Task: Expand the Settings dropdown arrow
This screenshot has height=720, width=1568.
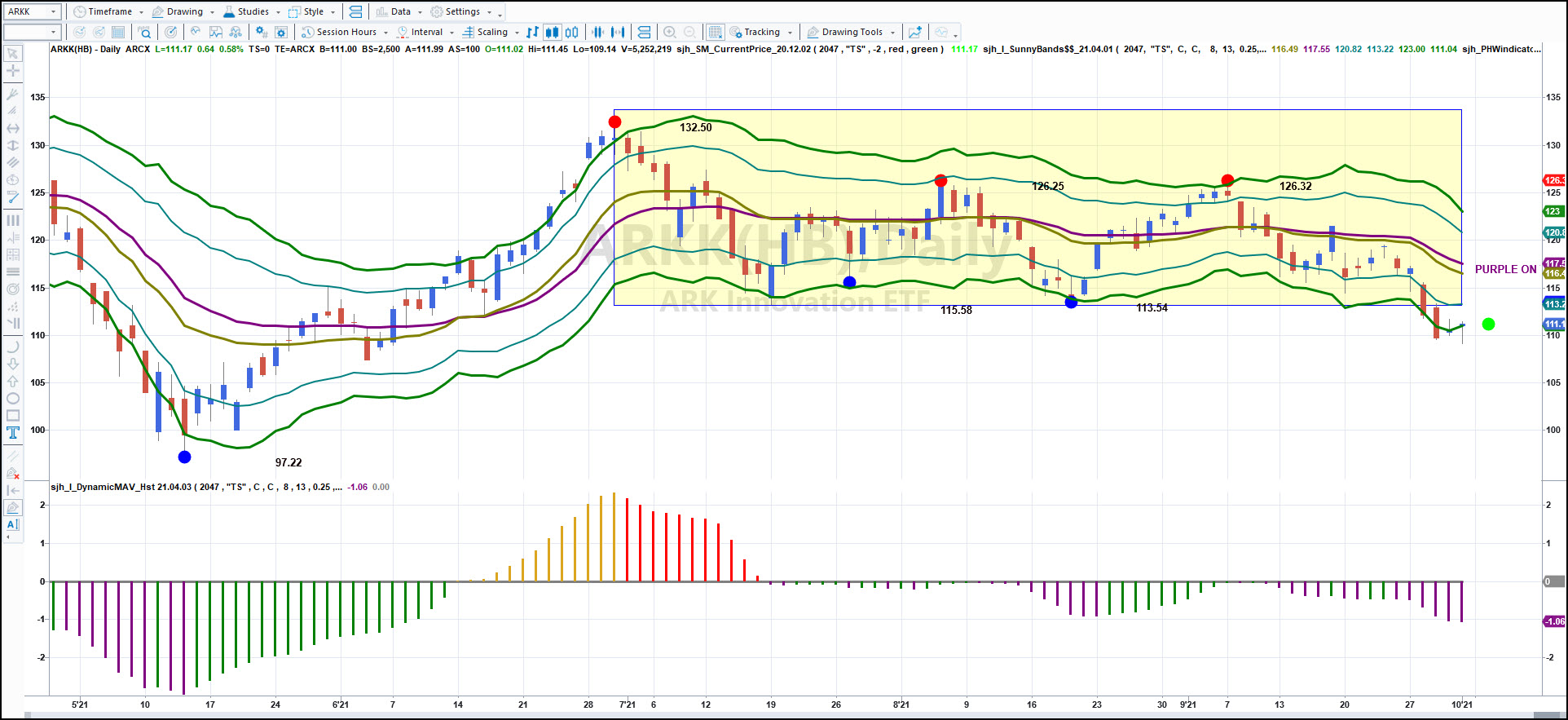Action: [489, 12]
